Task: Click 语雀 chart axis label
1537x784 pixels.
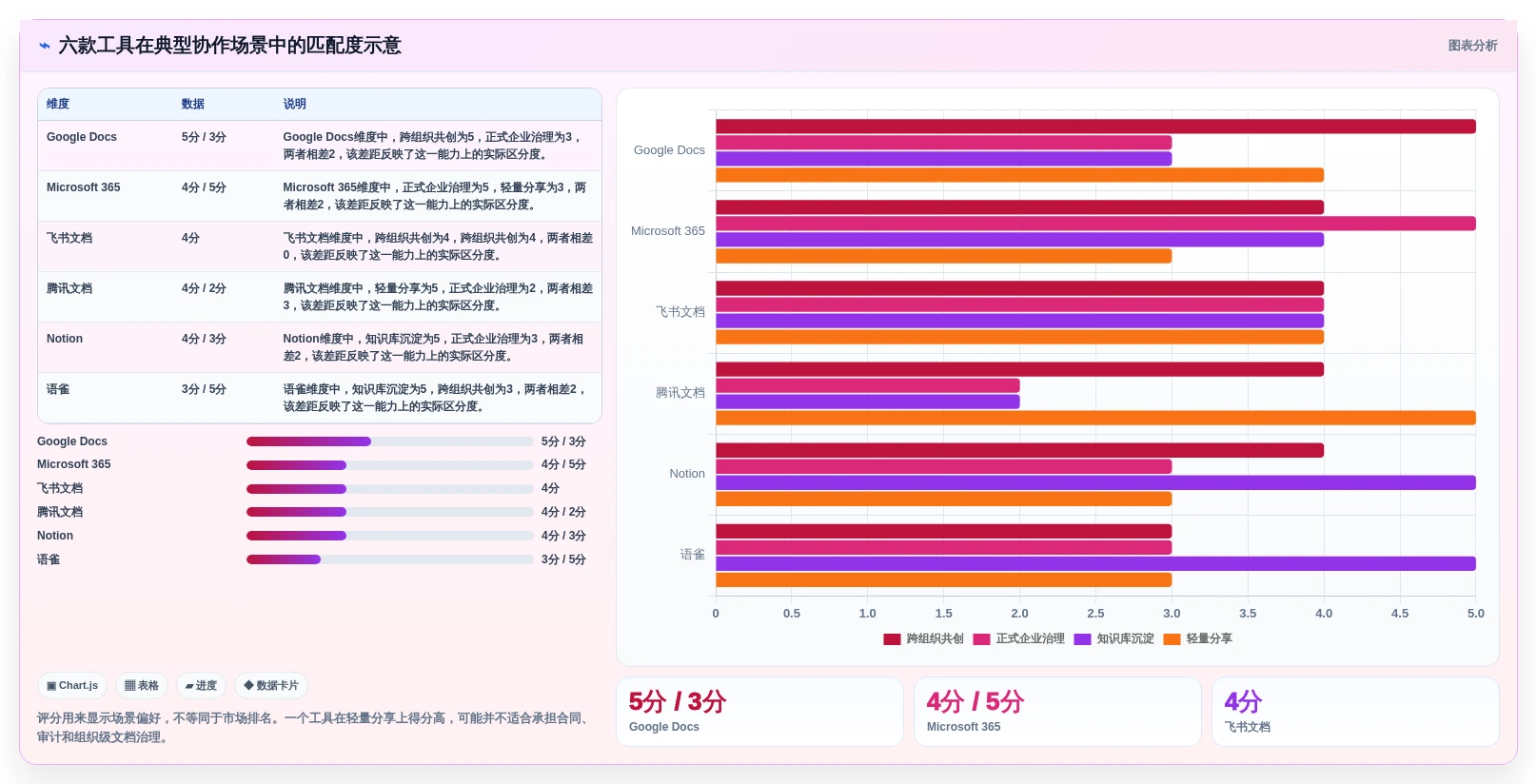Action: pyautogui.click(x=693, y=555)
